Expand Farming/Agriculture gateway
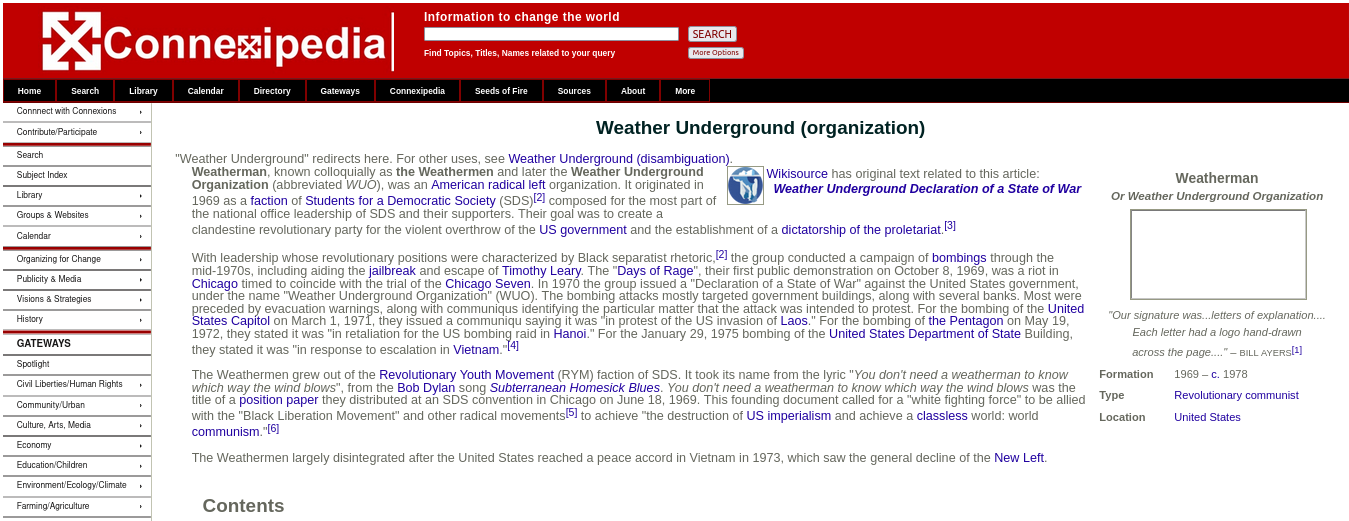This screenshot has height=521, width=1349. 77,506
